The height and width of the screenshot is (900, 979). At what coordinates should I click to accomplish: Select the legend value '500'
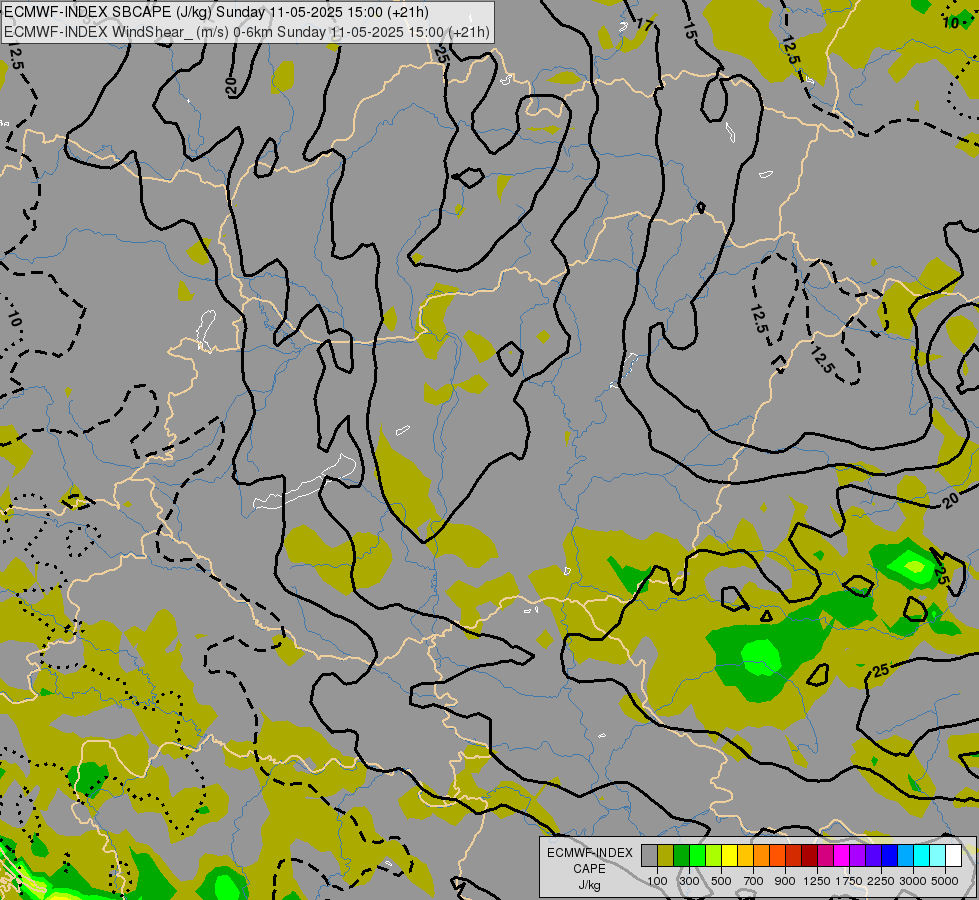721,881
